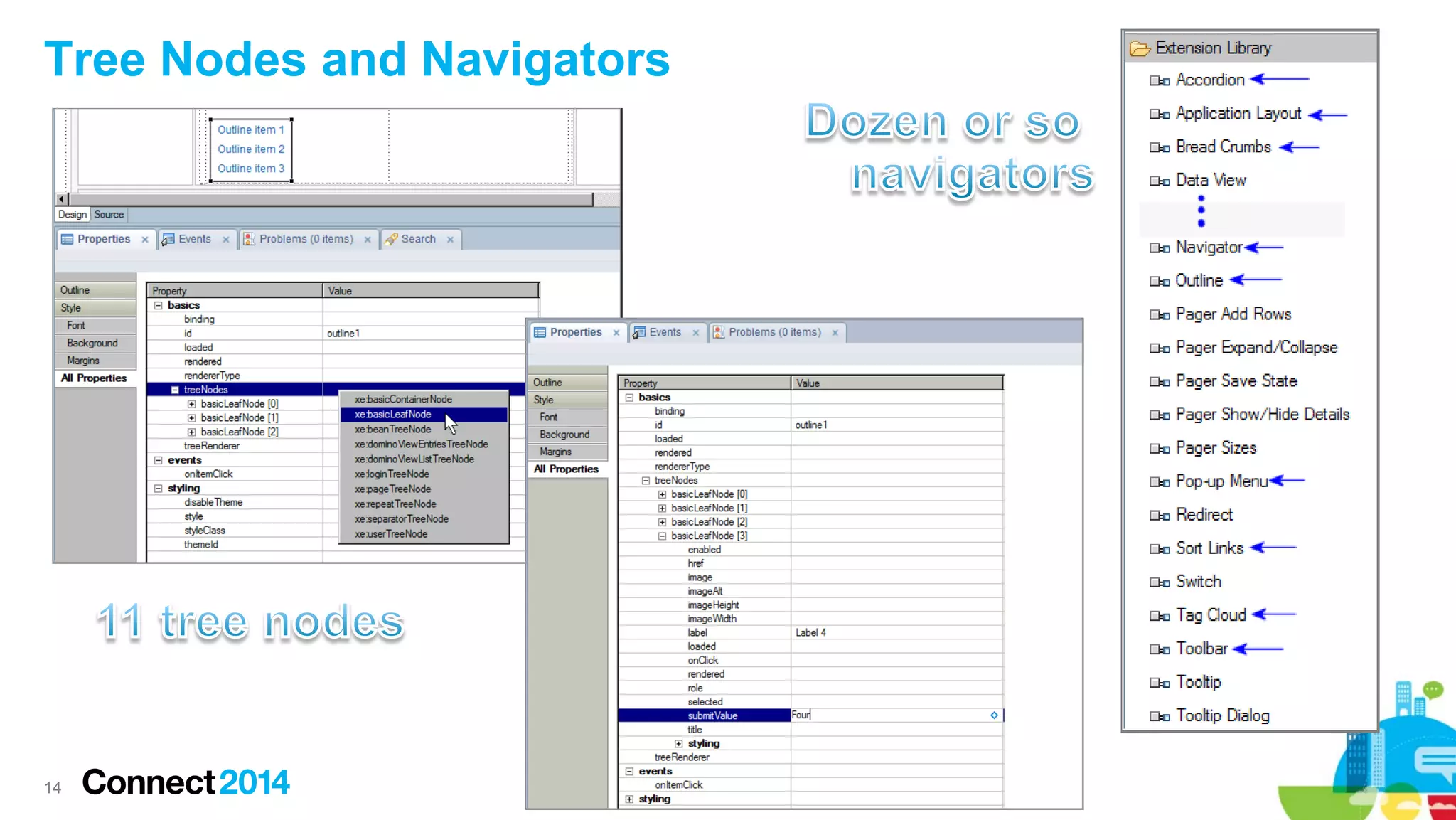
Task: Select the Toolbar control icon
Action: point(1160,649)
